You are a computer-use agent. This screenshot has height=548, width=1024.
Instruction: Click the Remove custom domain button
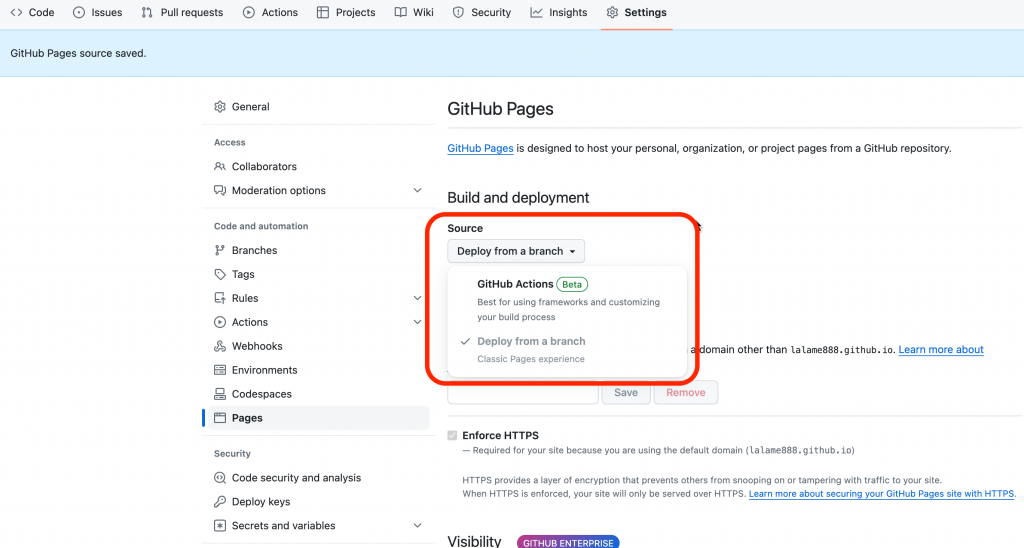click(686, 393)
